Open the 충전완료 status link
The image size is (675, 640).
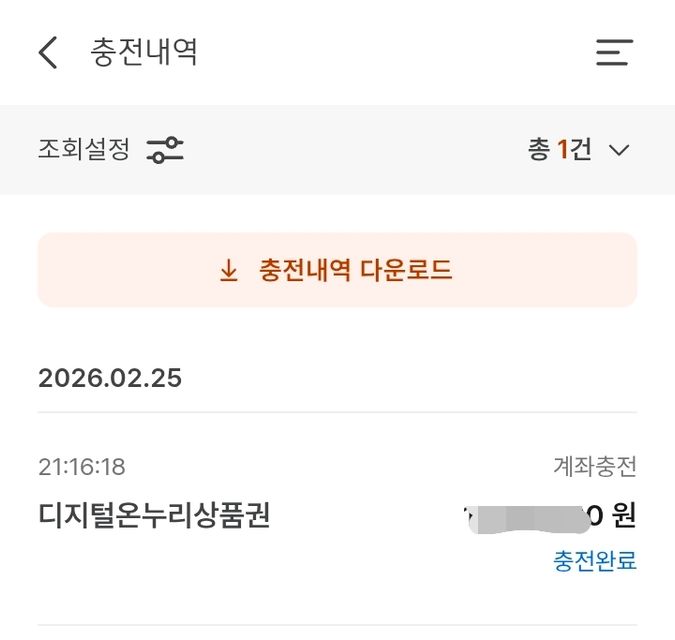[x=595, y=561]
